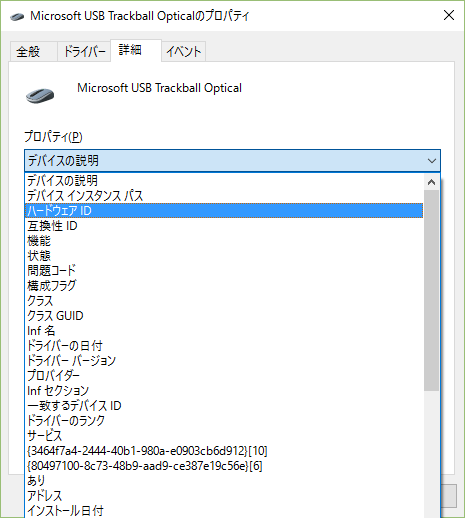Click the large trackball device icon
The image size is (465, 518).
pyautogui.click(x=40, y=95)
